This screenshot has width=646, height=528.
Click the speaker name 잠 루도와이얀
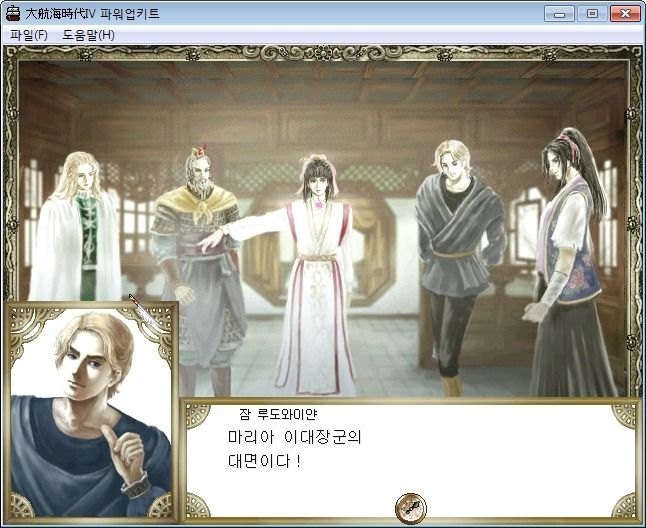point(278,414)
